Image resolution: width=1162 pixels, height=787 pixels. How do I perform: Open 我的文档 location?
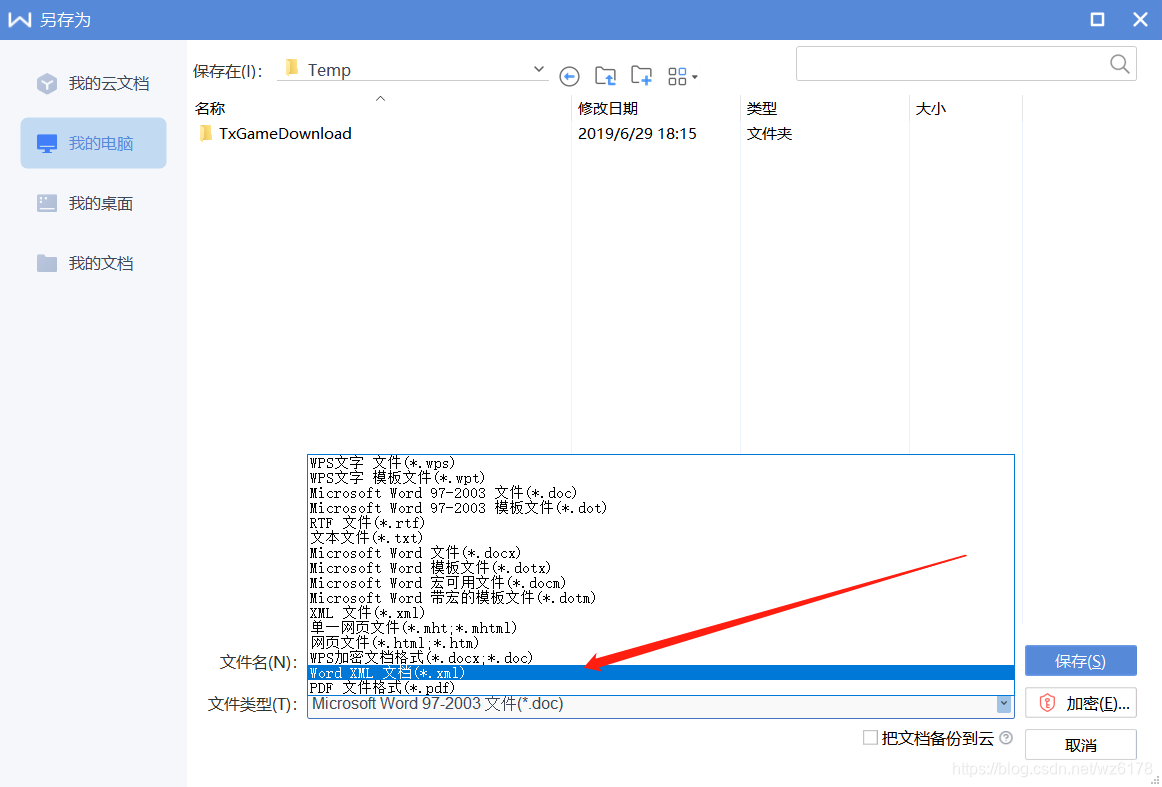[93, 263]
